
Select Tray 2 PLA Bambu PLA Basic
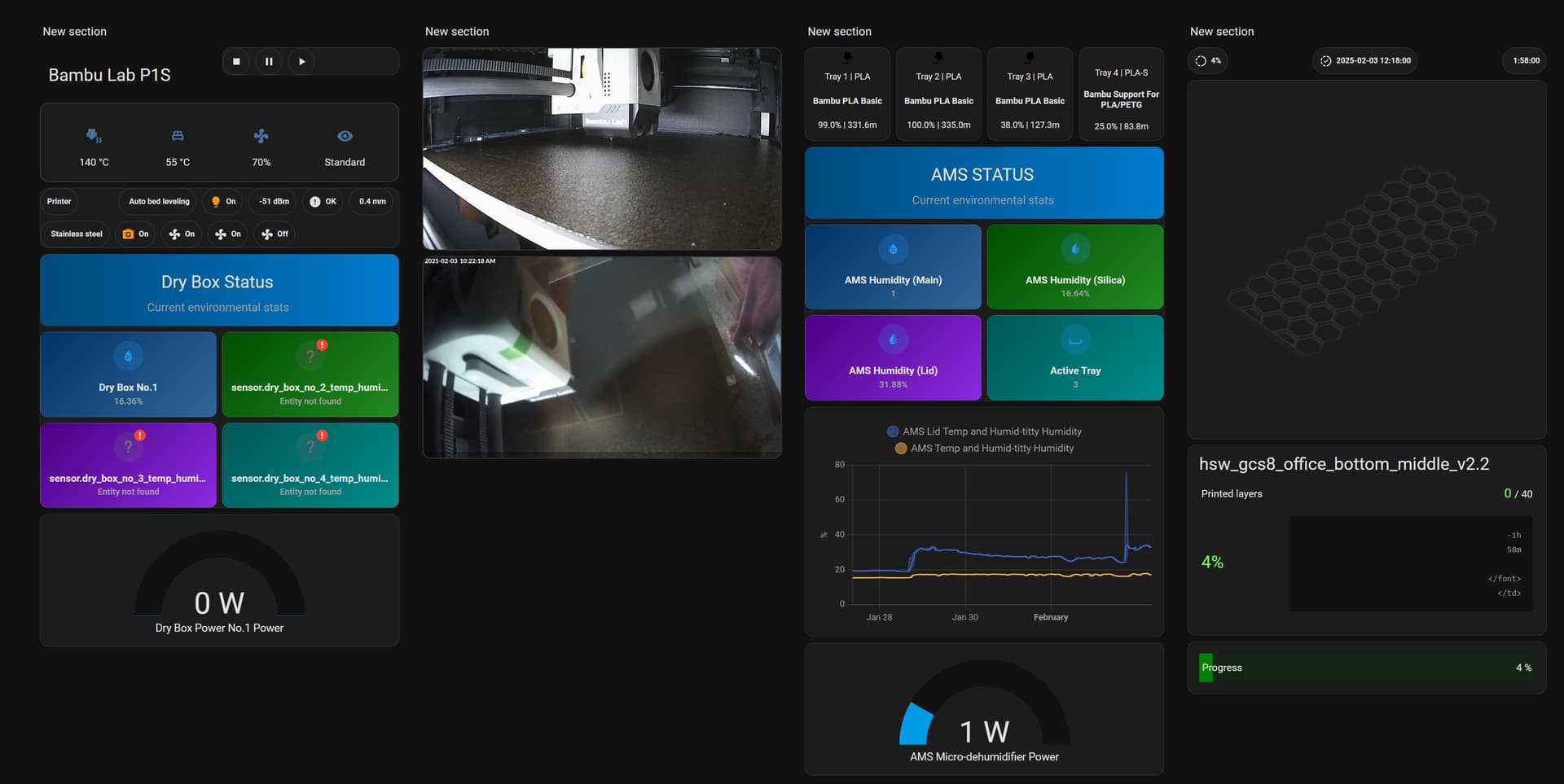pos(938,93)
